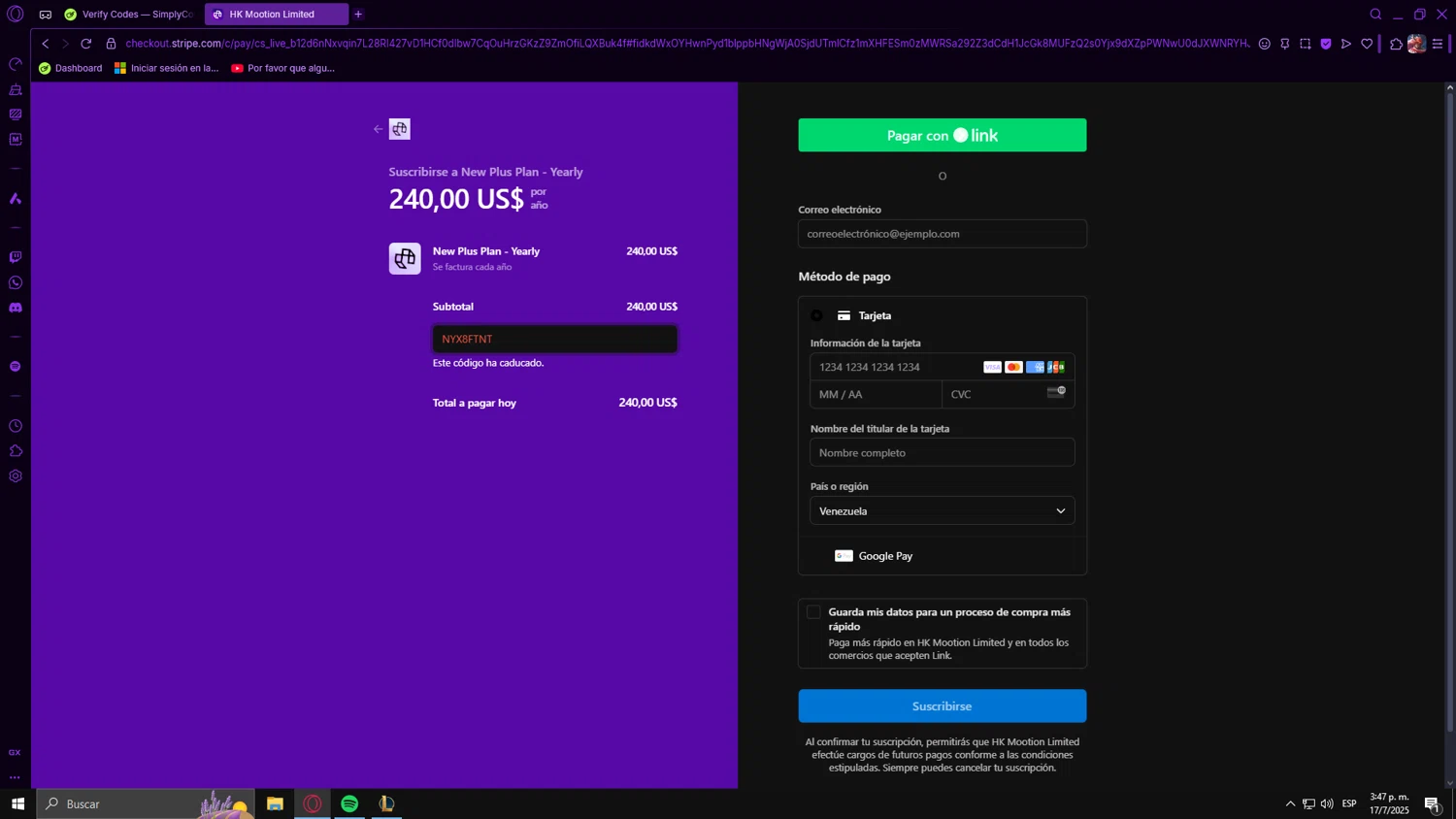Click the taskbar Buscar search box

pyautogui.click(x=146, y=803)
